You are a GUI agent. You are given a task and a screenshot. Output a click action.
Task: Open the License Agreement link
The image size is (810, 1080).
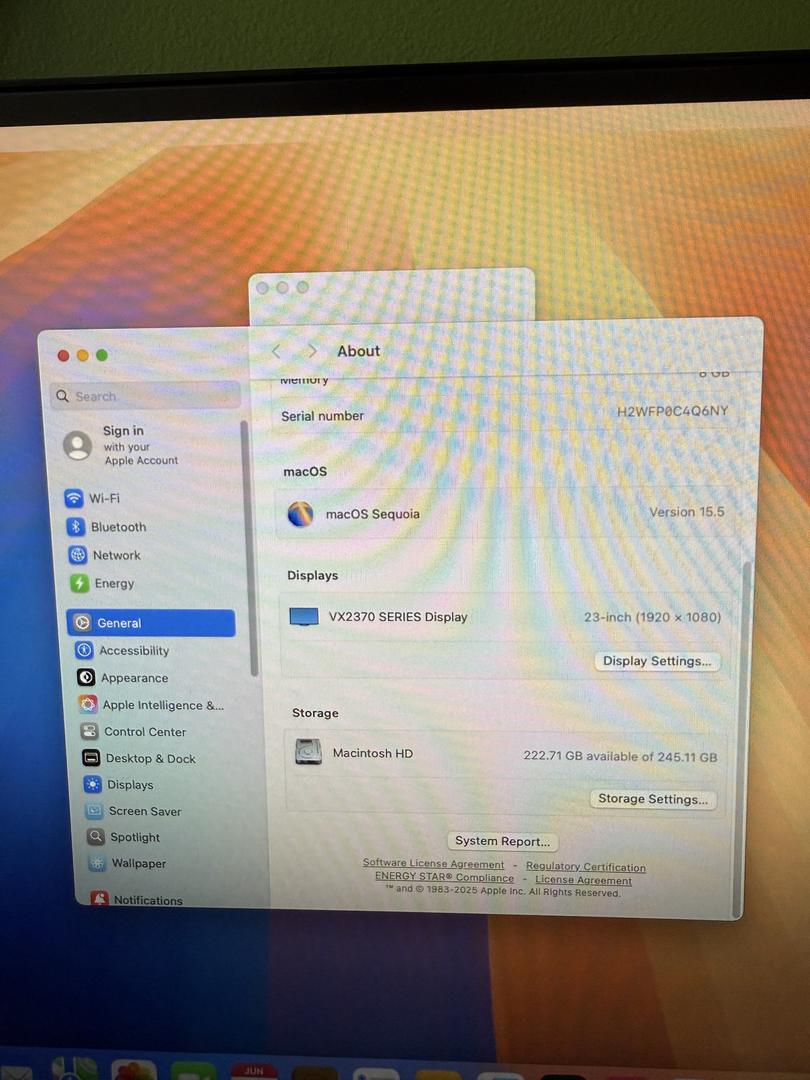coord(583,880)
